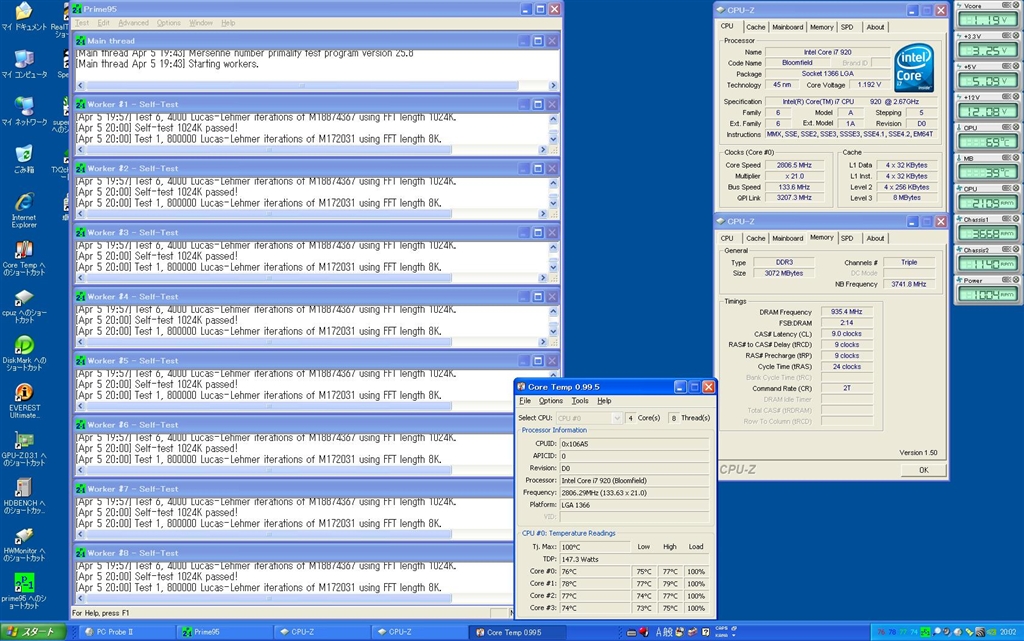Open the HWMonitor desktop shortcut
The image size is (1024, 641).
click(23, 536)
